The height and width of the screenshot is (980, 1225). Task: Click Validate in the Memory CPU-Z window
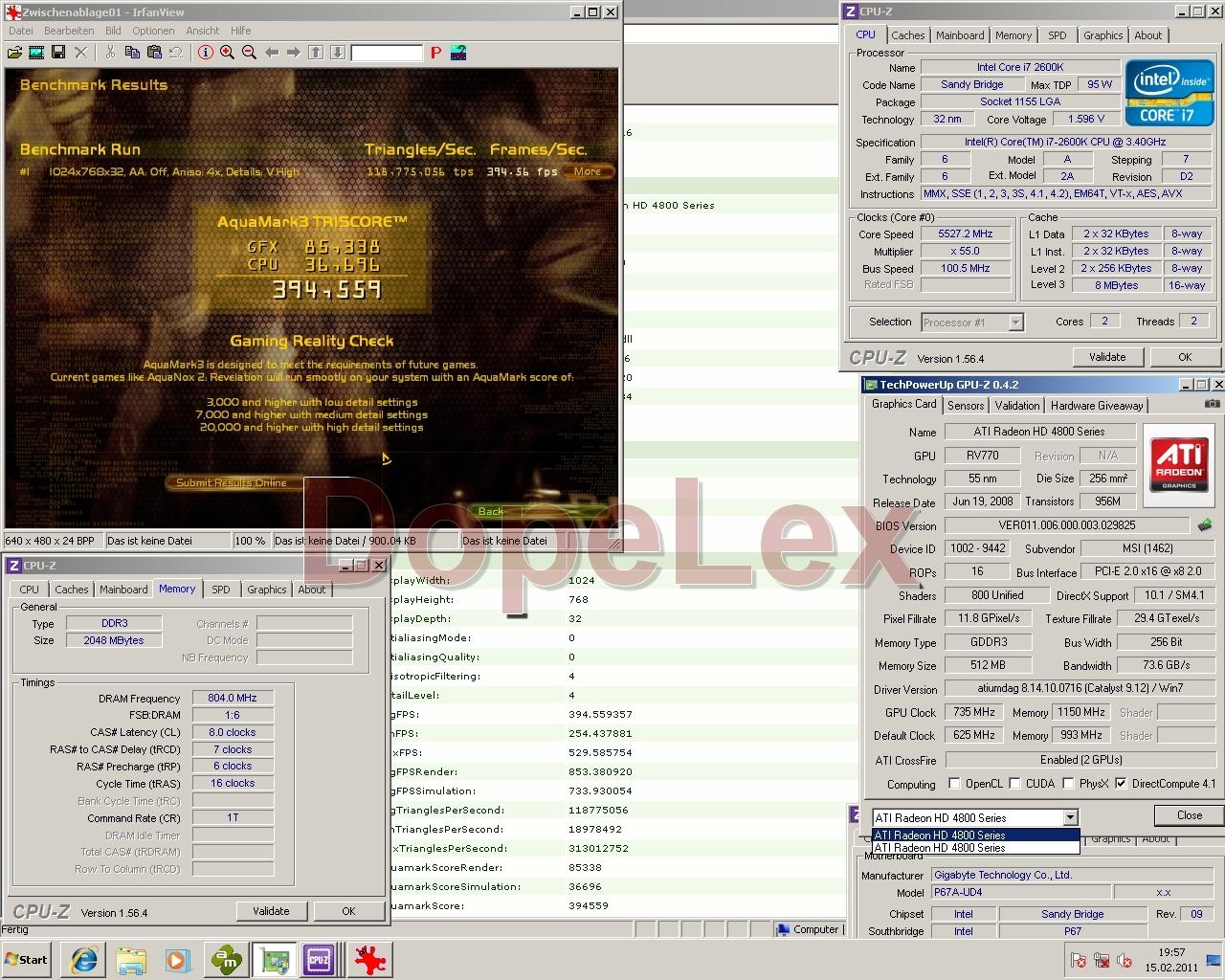[271, 911]
